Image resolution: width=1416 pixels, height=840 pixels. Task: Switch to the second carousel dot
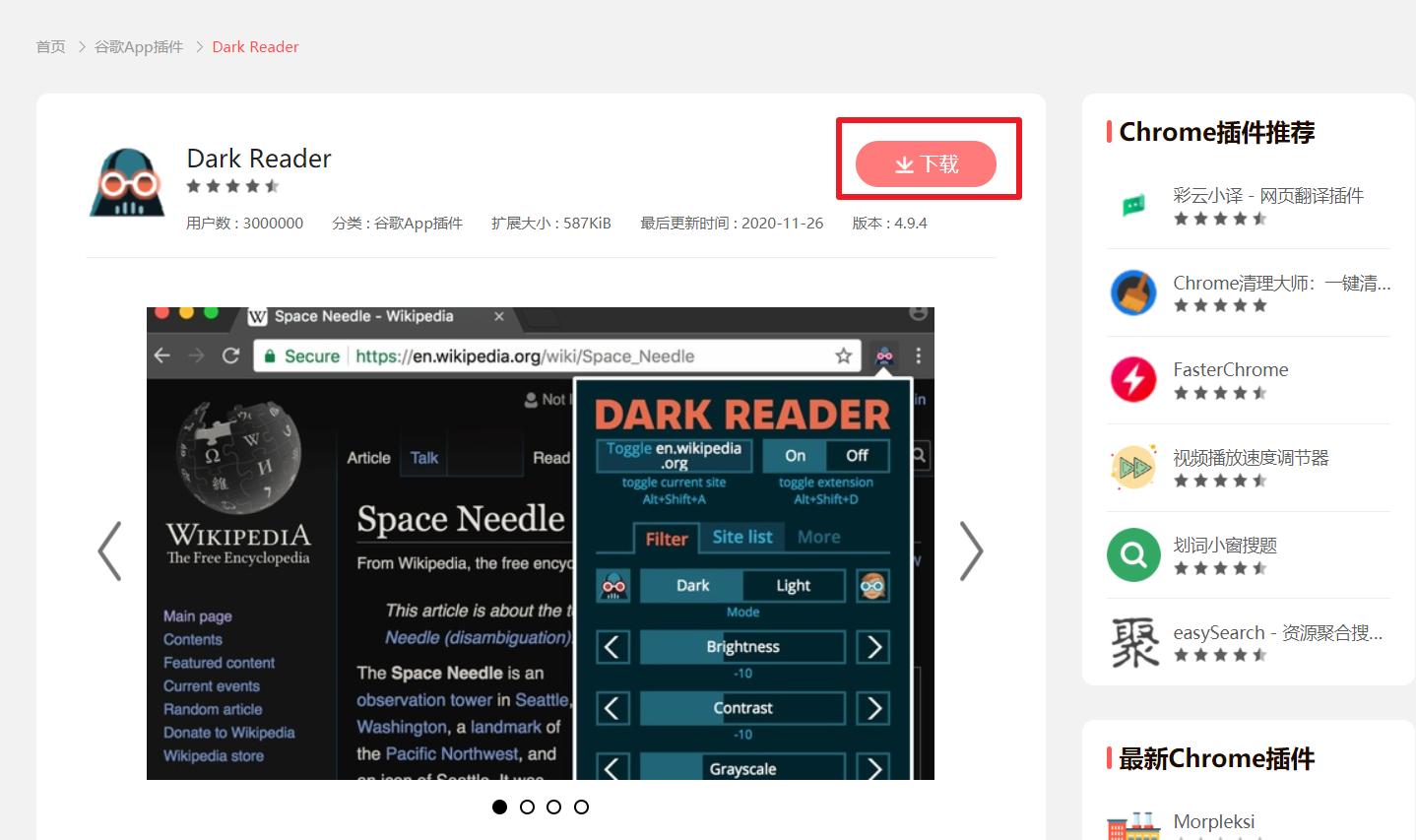[x=527, y=807]
